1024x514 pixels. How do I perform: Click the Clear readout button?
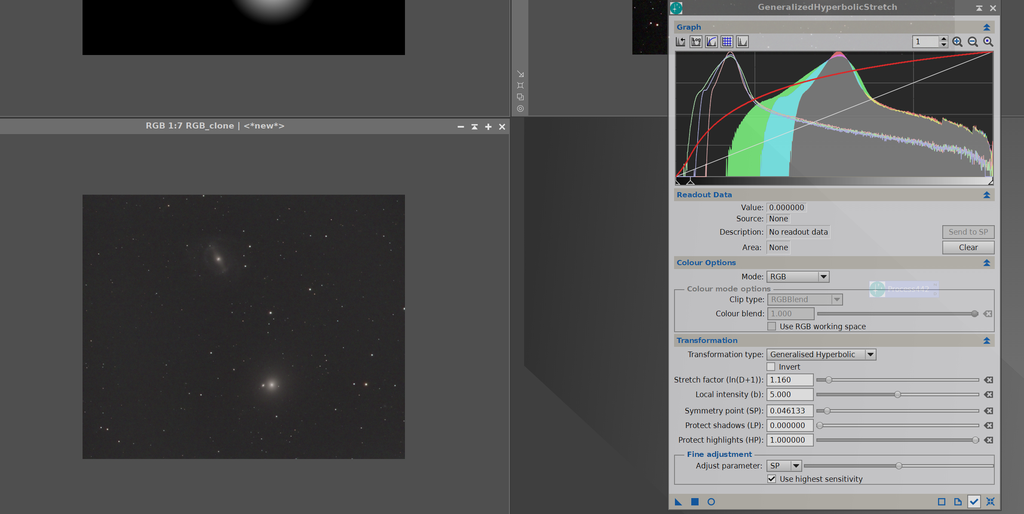point(968,248)
